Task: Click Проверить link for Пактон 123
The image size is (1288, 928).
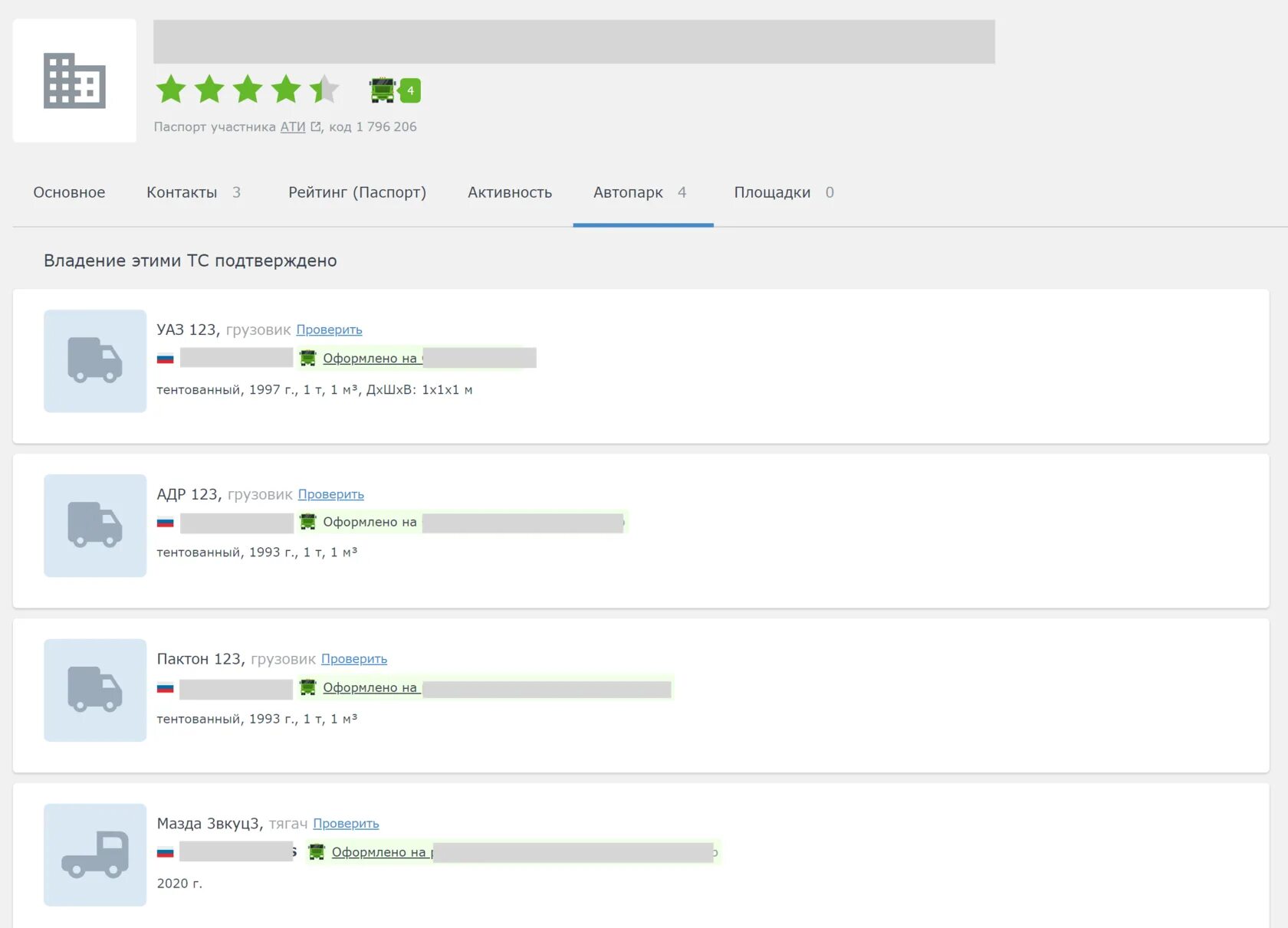Action: click(x=354, y=659)
